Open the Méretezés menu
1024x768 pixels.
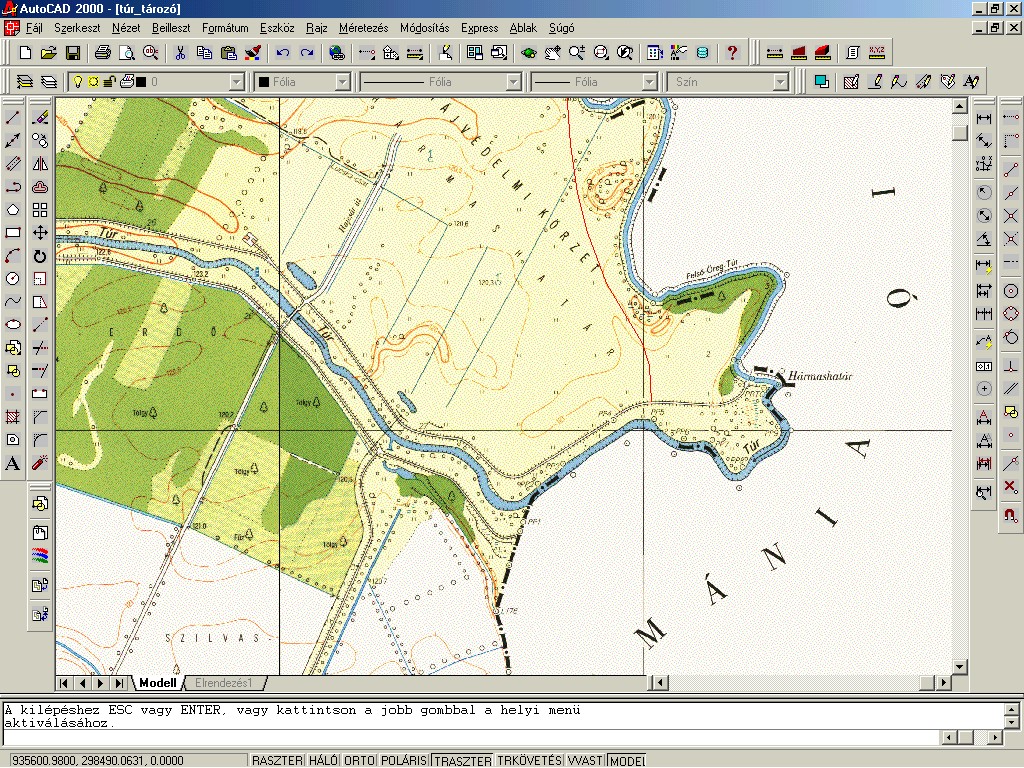click(x=363, y=28)
